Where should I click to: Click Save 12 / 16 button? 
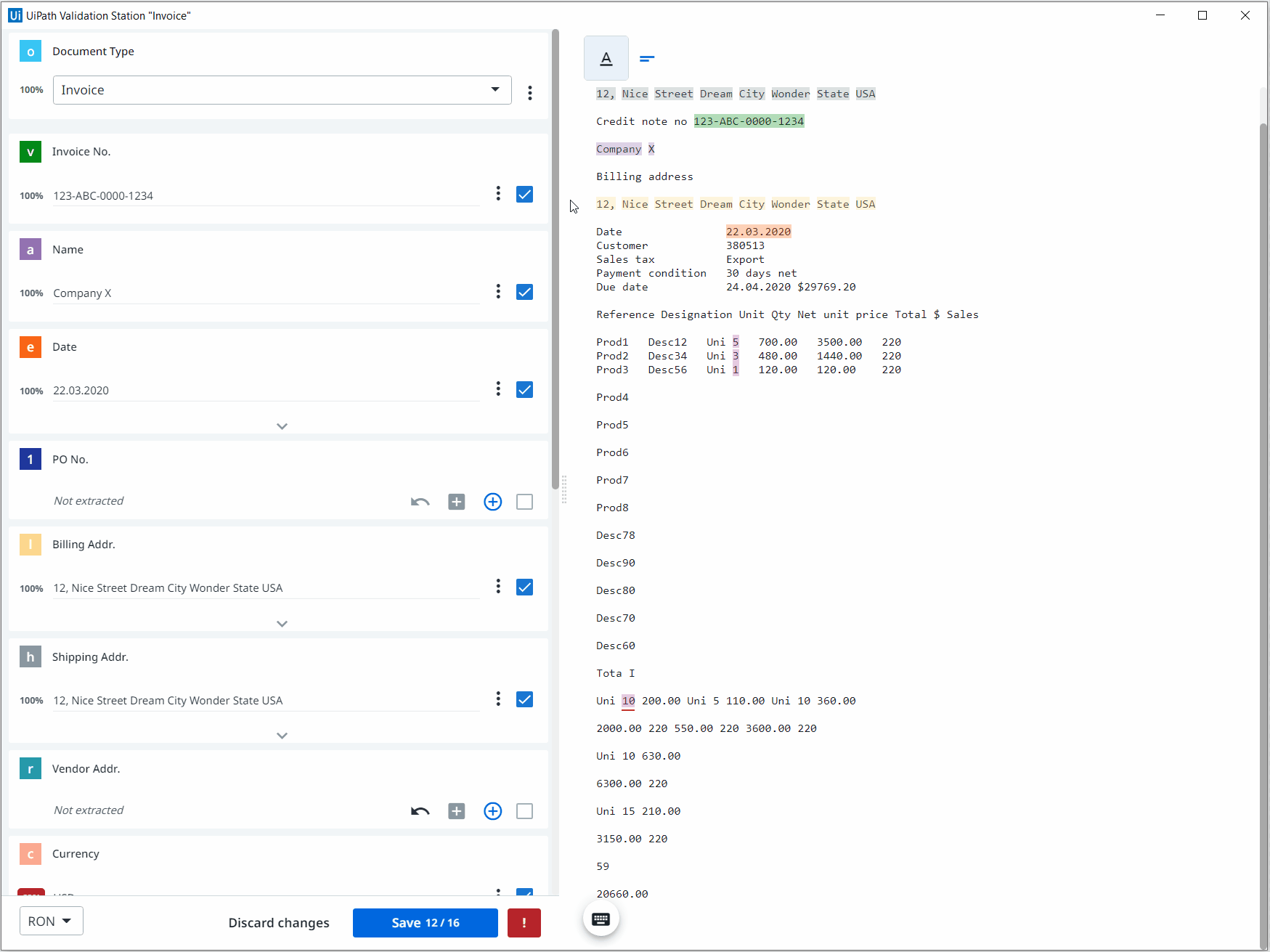click(x=426, y=923)
